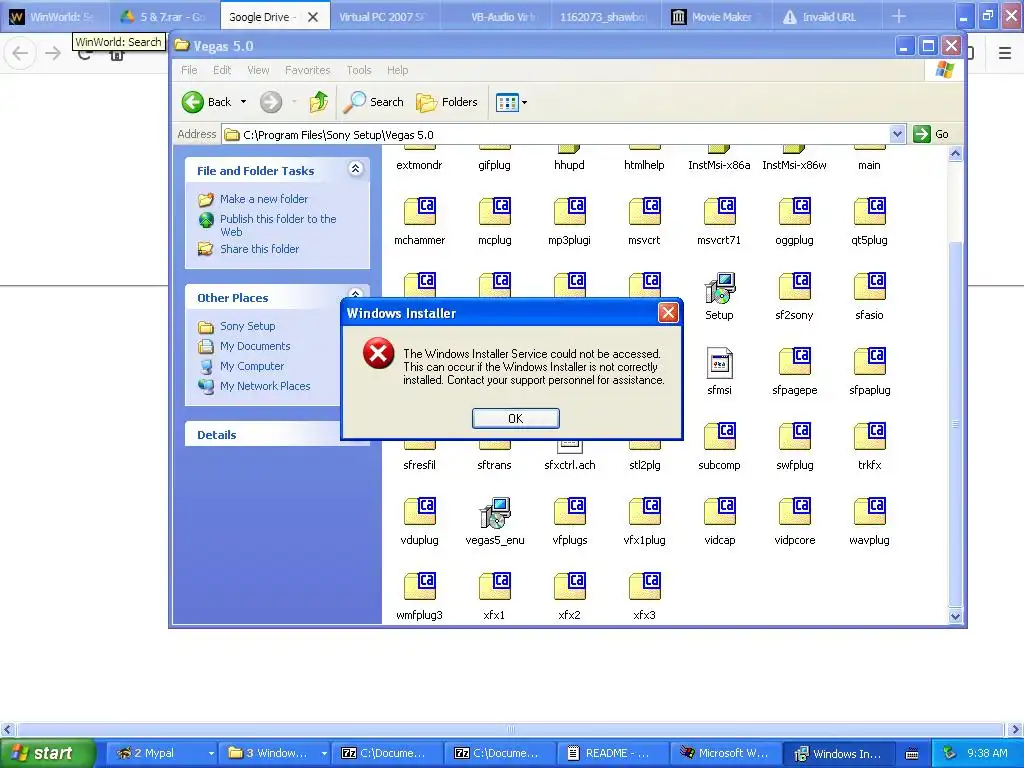Open the Back button history dropdown
The width and height of the screenshot is (1024, 768).
(244, 102)
